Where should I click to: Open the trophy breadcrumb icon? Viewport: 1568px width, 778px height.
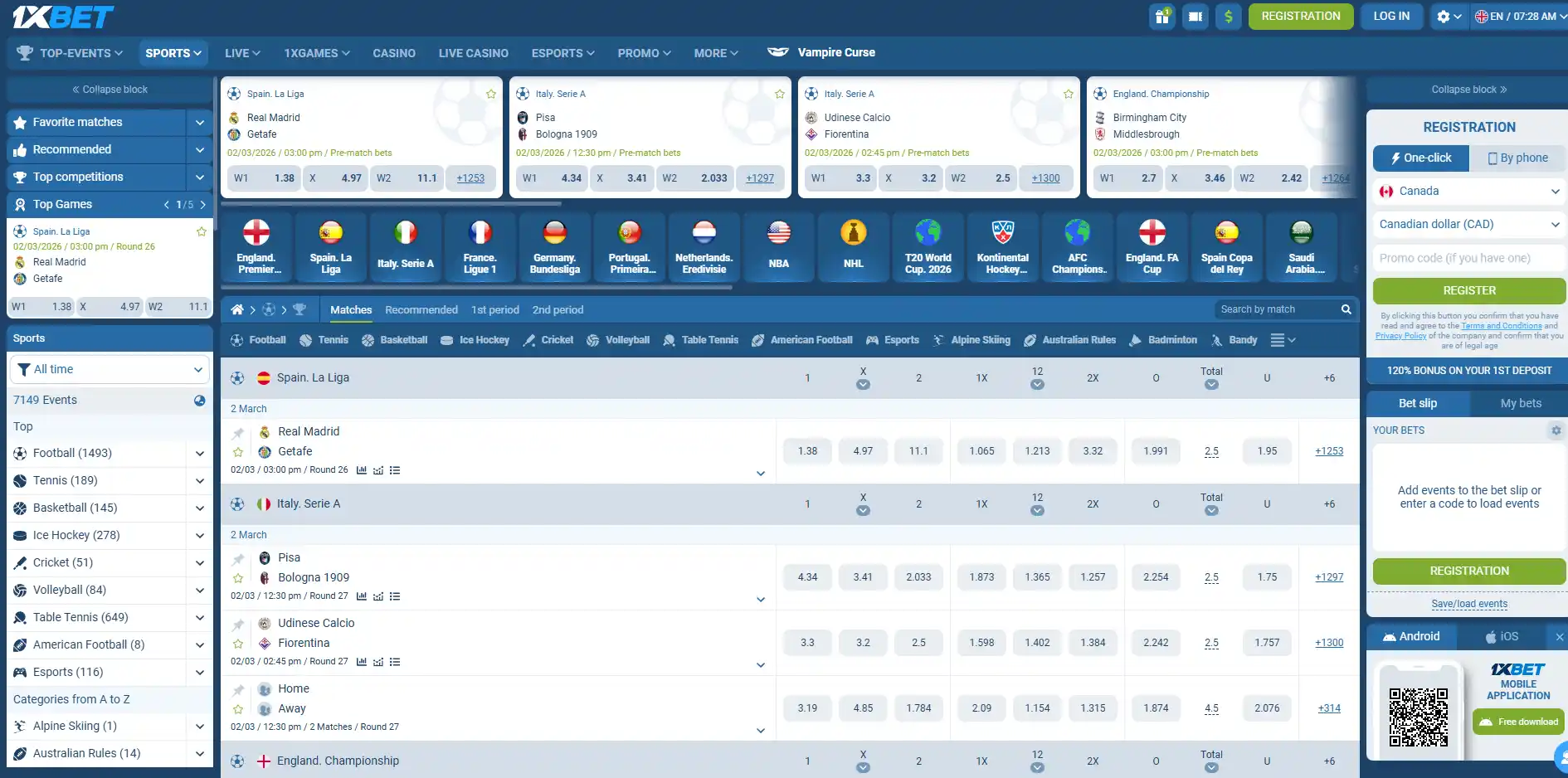tap(299, 309)
